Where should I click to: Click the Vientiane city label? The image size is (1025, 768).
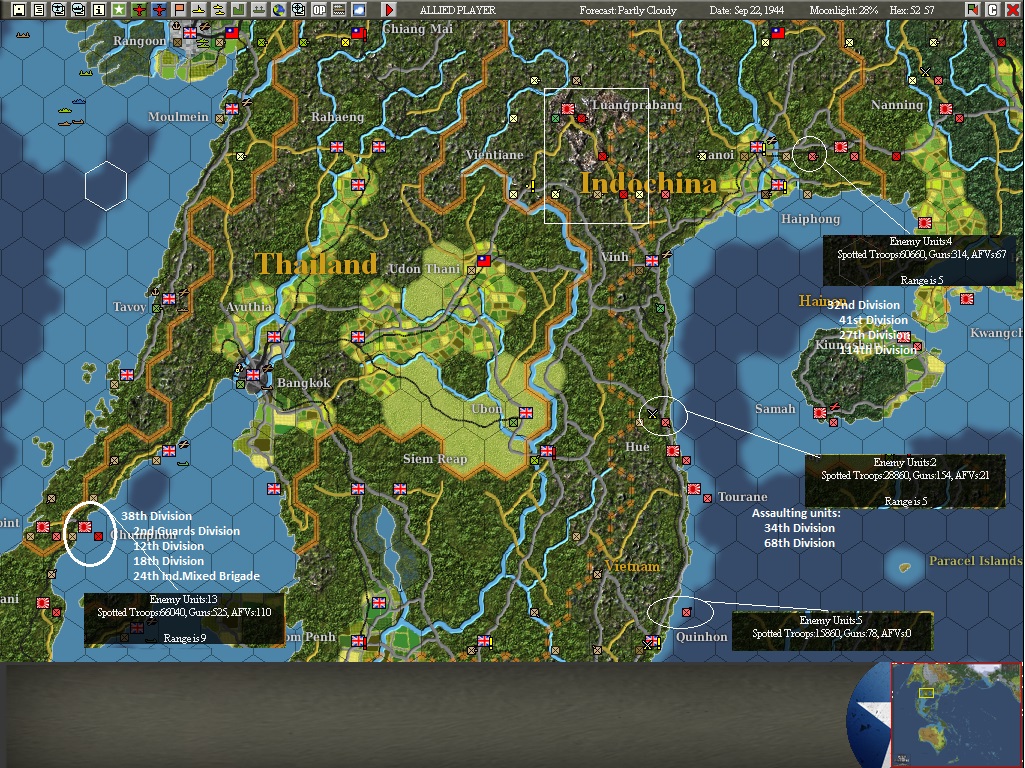[x=494, y=155]
